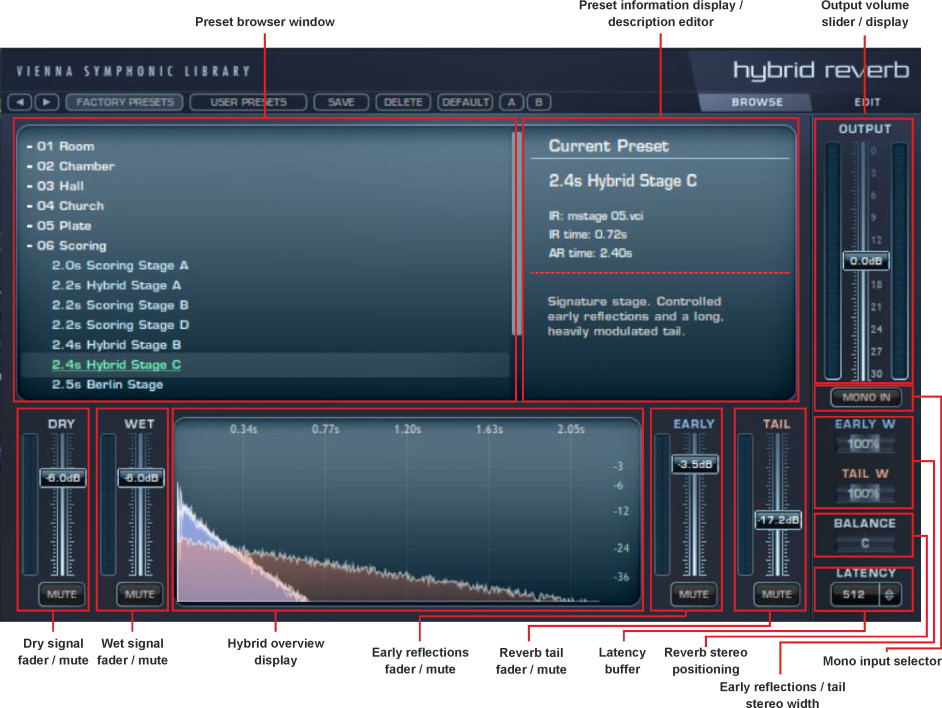Click the hybrid overview decay graph
Image resolution: width=942 pixels, height=708 pixels.
(x=408, y=511)
